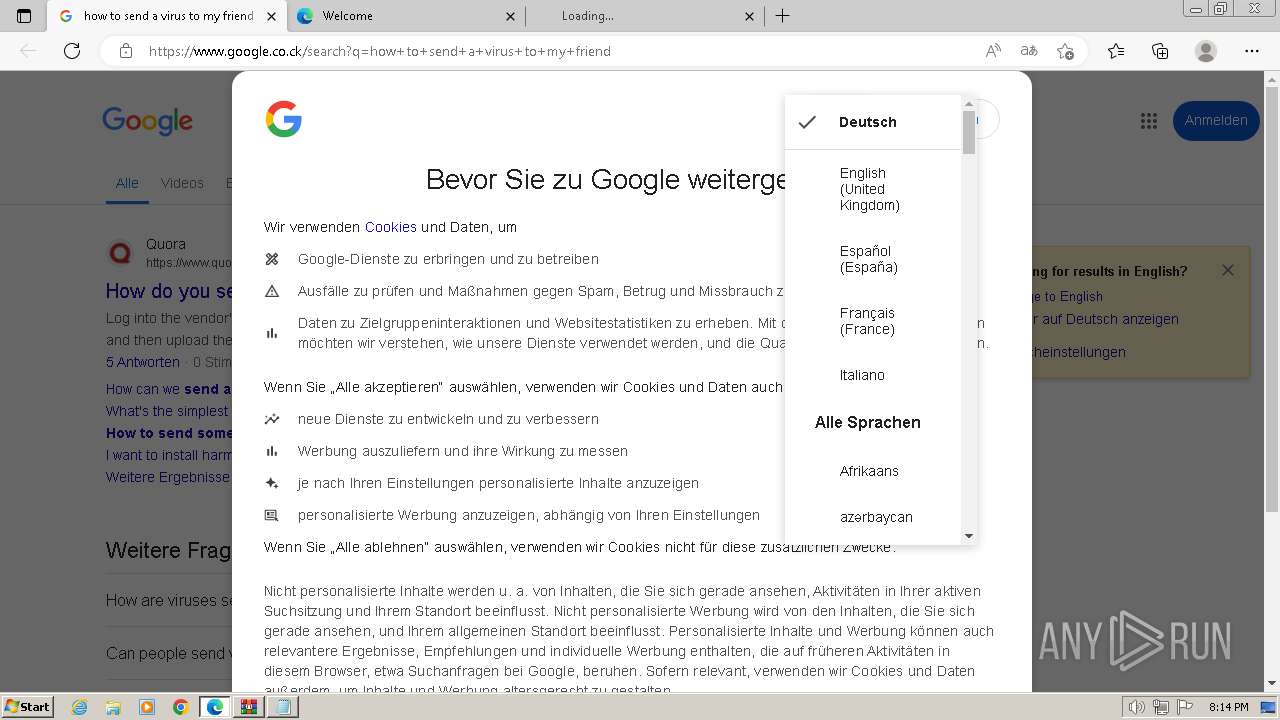Add page to favorites star icon

[x=1065, y=51]
